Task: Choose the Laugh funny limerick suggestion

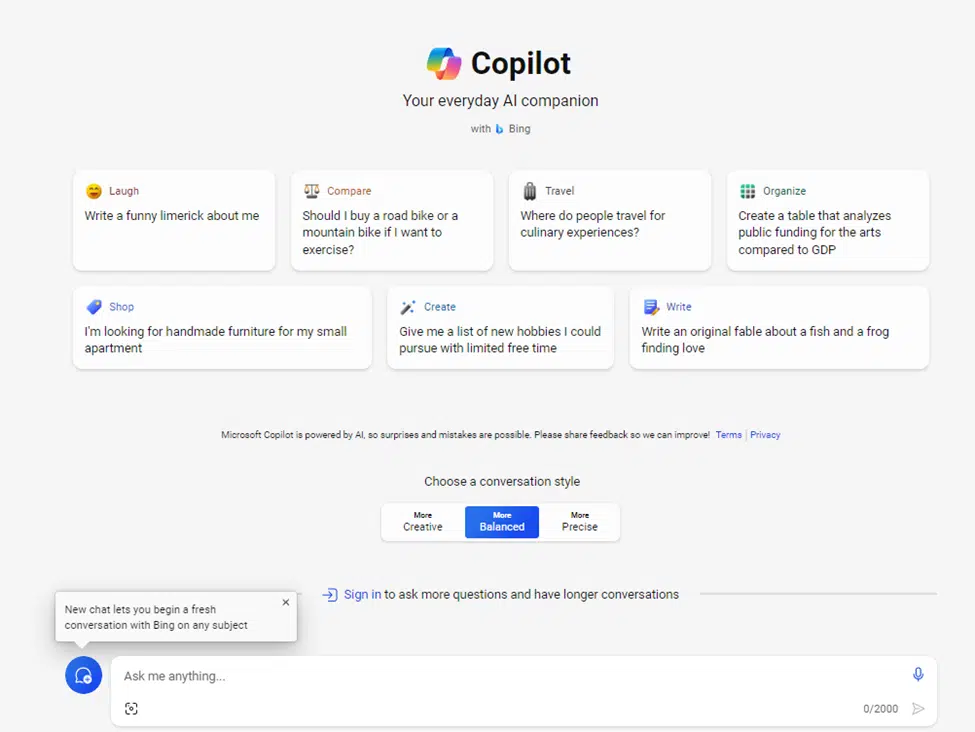Action: tap(174, 220)
